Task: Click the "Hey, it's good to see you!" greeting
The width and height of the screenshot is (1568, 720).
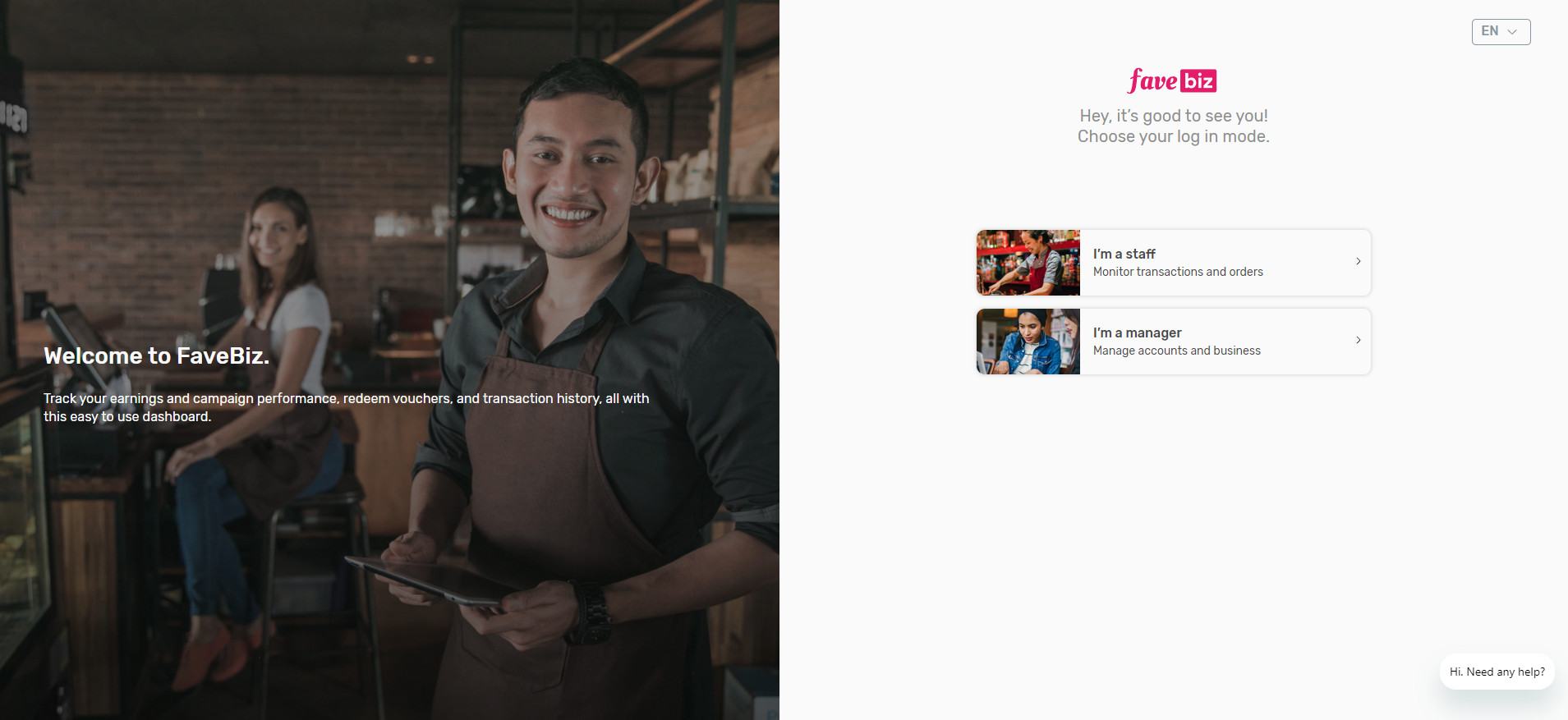Action: (x=1174, y=116)
